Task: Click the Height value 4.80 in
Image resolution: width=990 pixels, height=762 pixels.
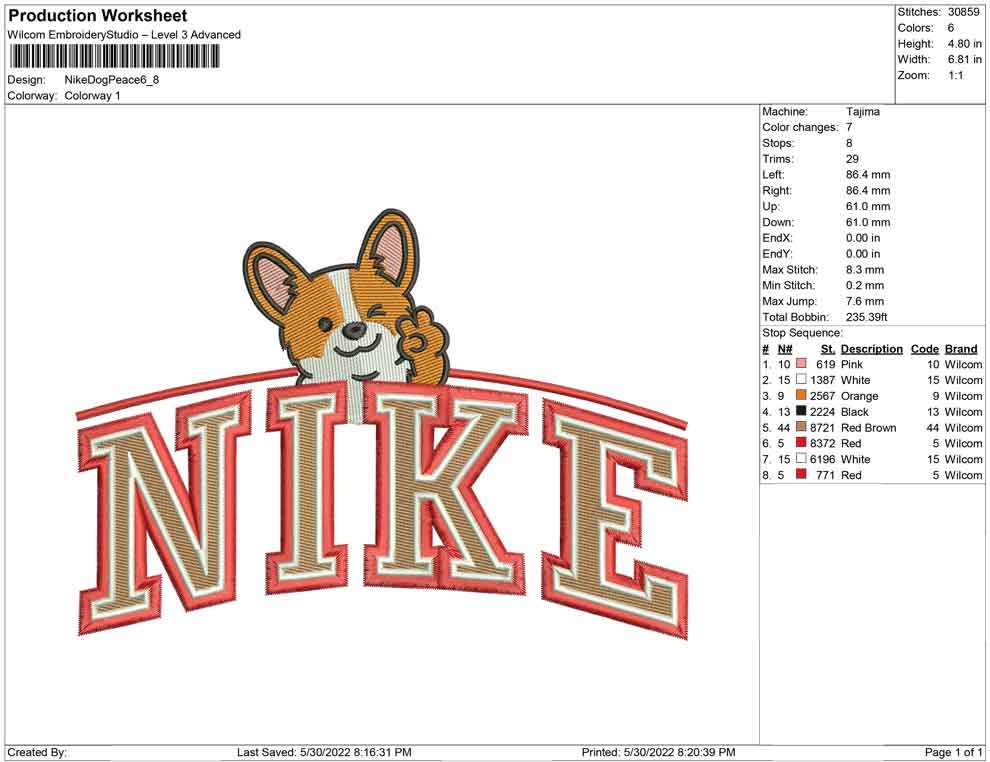Action: point(964,44)
